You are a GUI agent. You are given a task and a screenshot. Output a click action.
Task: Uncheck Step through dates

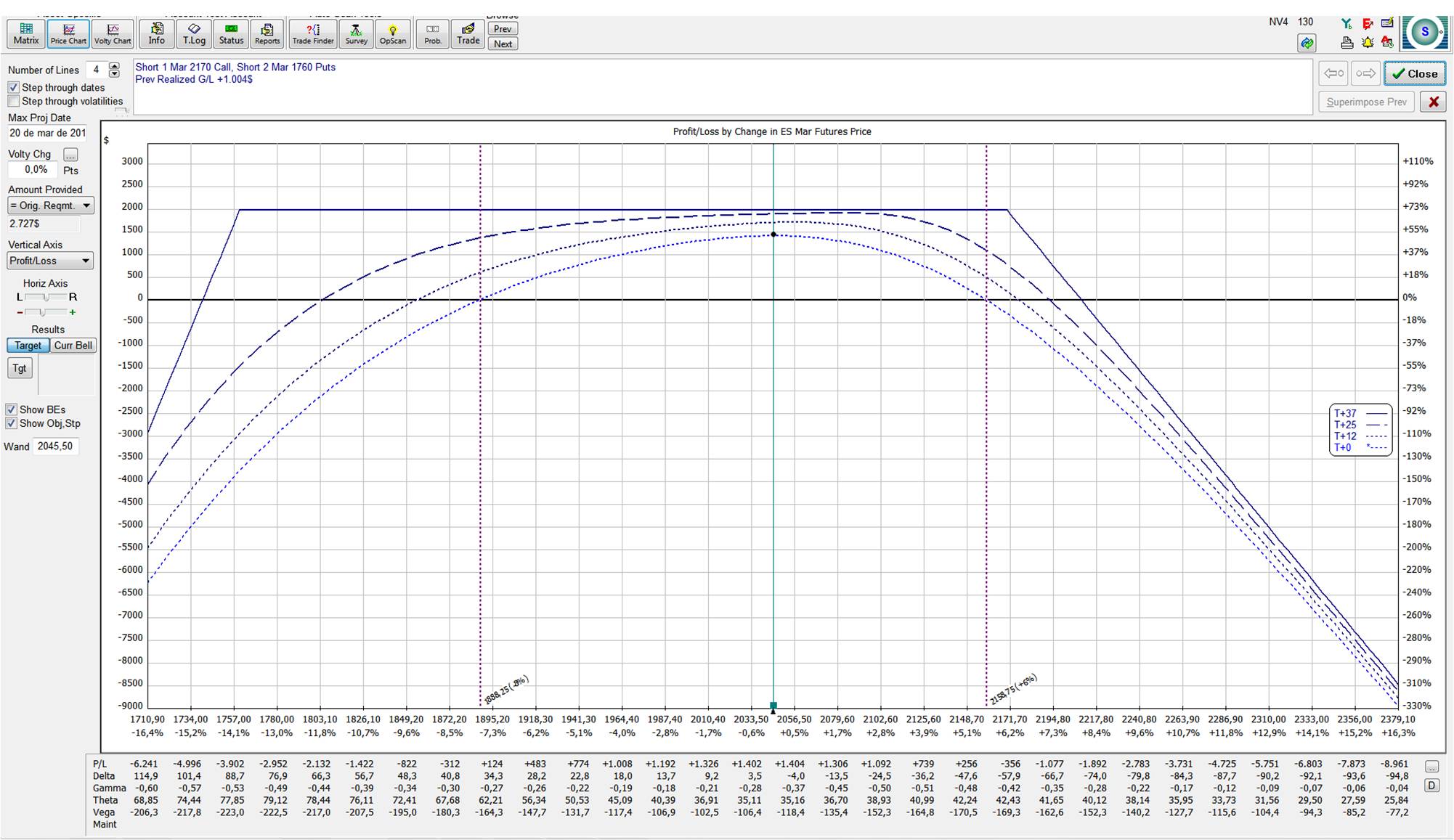click(x=14, y=87)
